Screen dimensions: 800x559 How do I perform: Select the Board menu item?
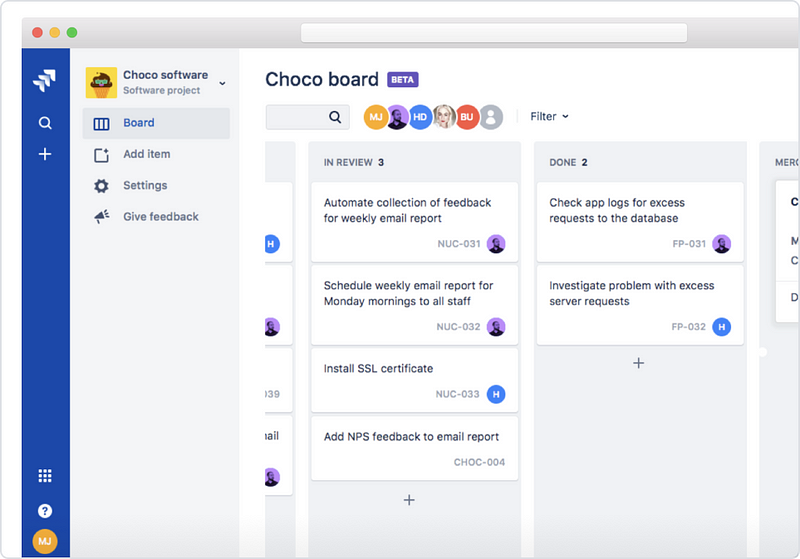(139, 123)
